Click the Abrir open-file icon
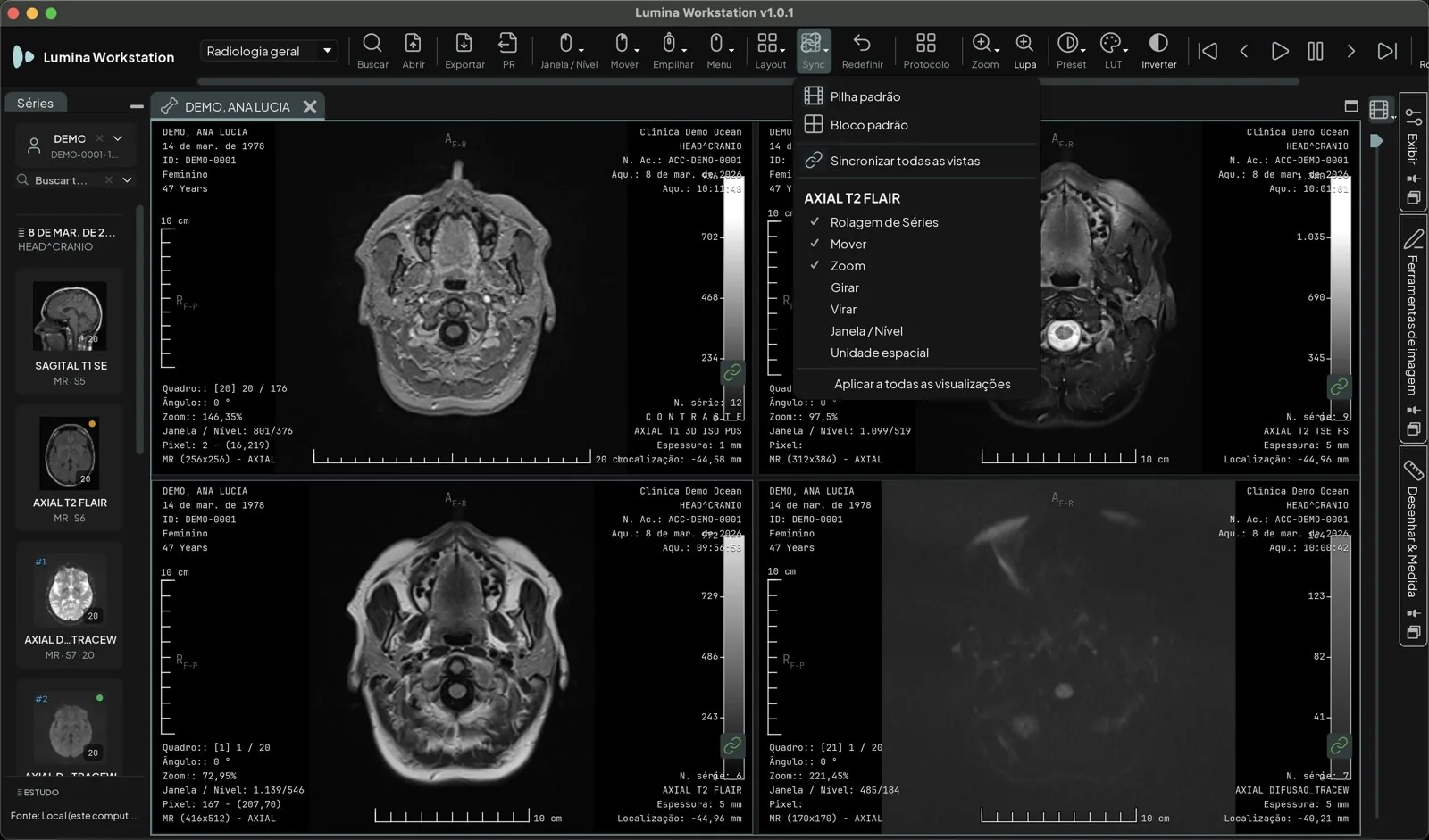The height and width of the screenshot is (840, 1429). pos(414,51)
